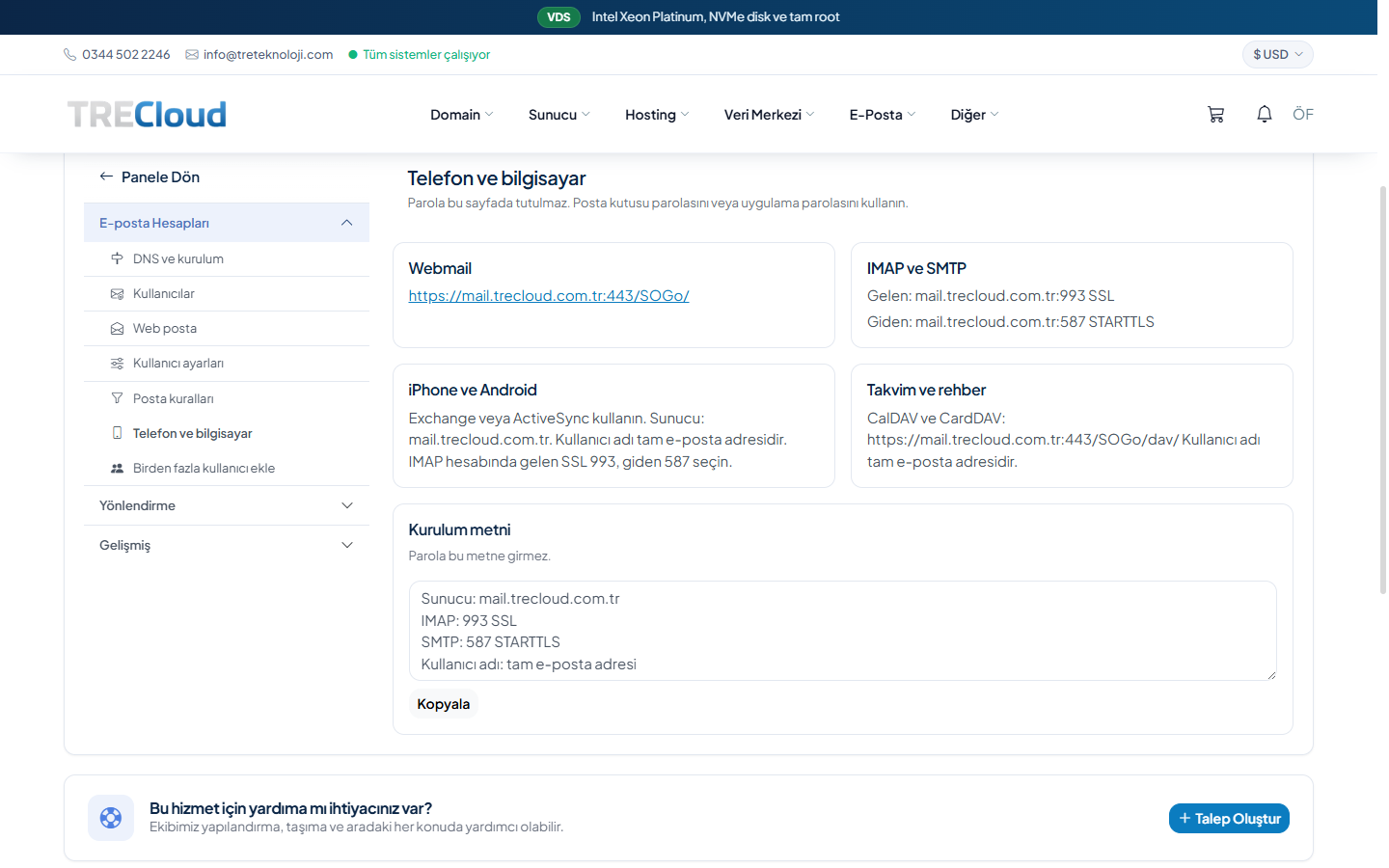Click the Kopyala button
Viewport: 1389px width, 868px height.
[444, 704]
